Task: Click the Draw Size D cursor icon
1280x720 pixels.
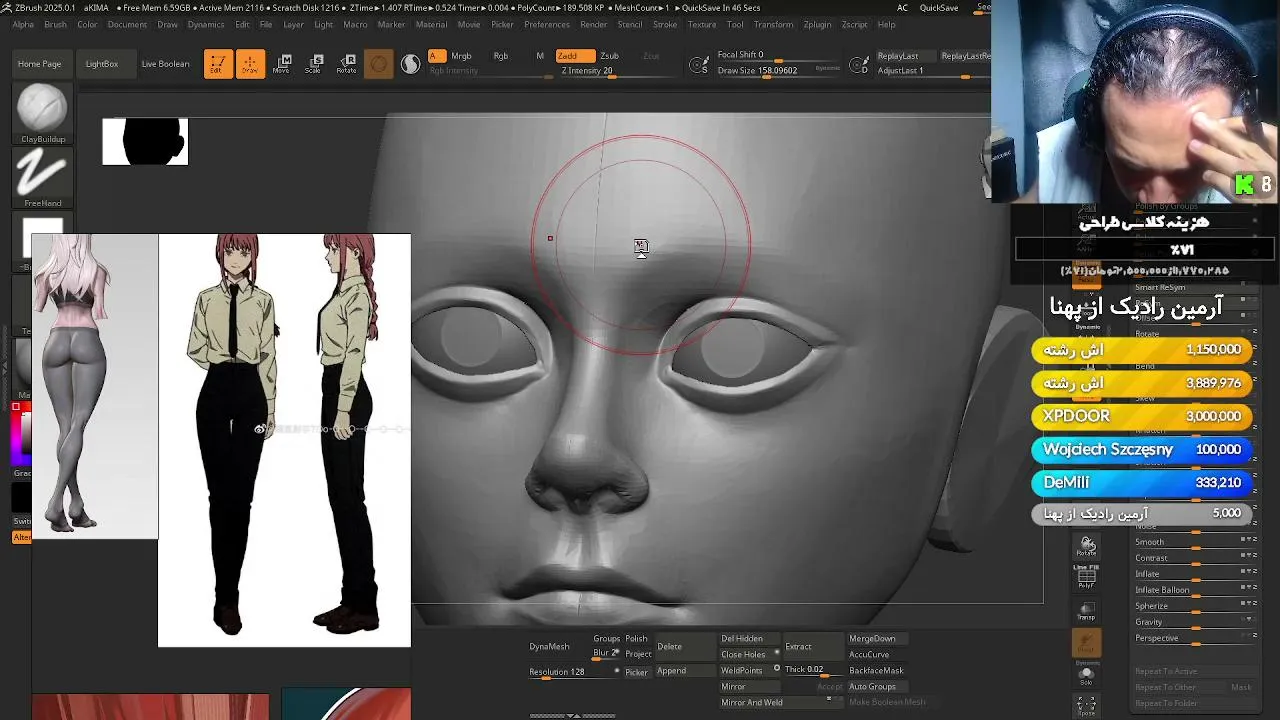Action: (859, 65)
